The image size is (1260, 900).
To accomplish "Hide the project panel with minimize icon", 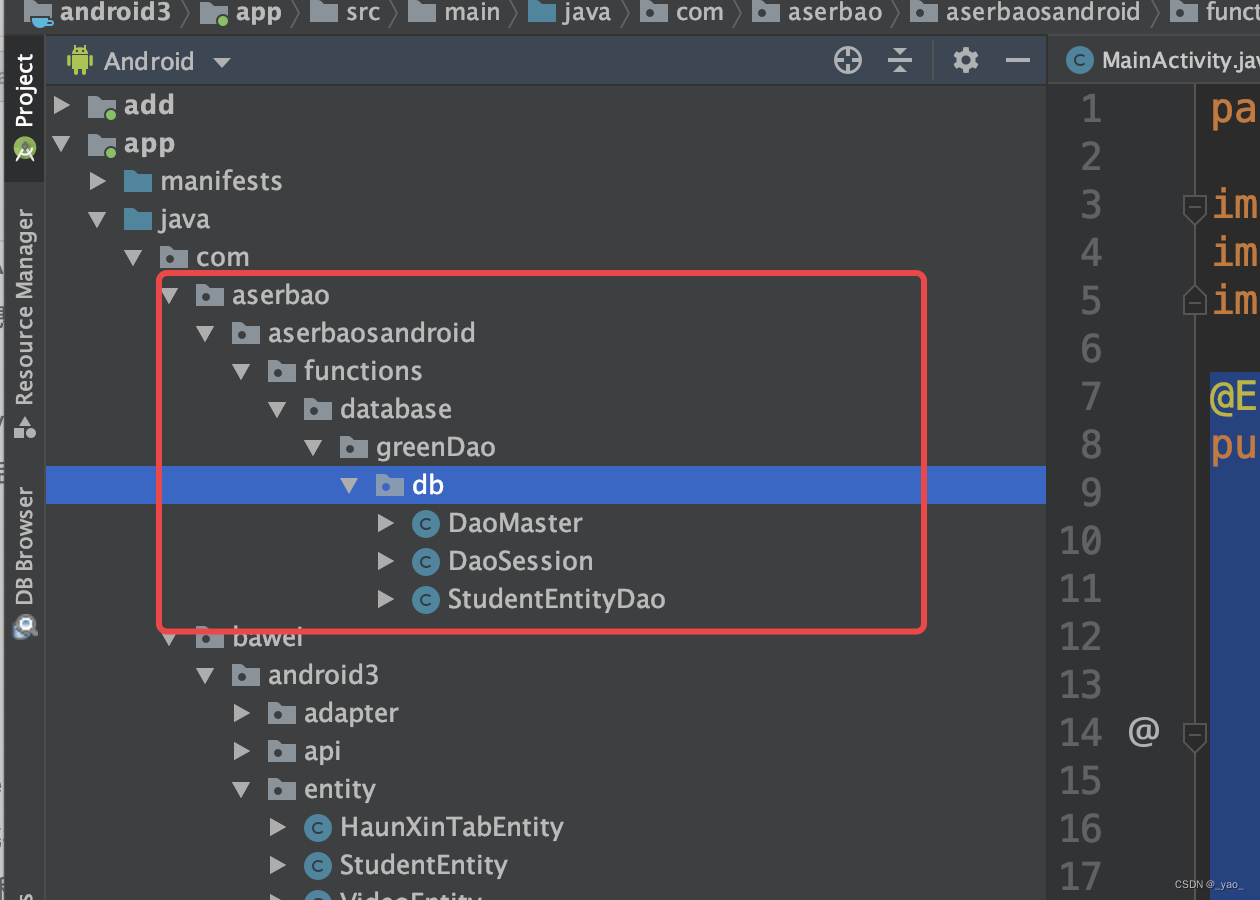I will point(1018,61).
